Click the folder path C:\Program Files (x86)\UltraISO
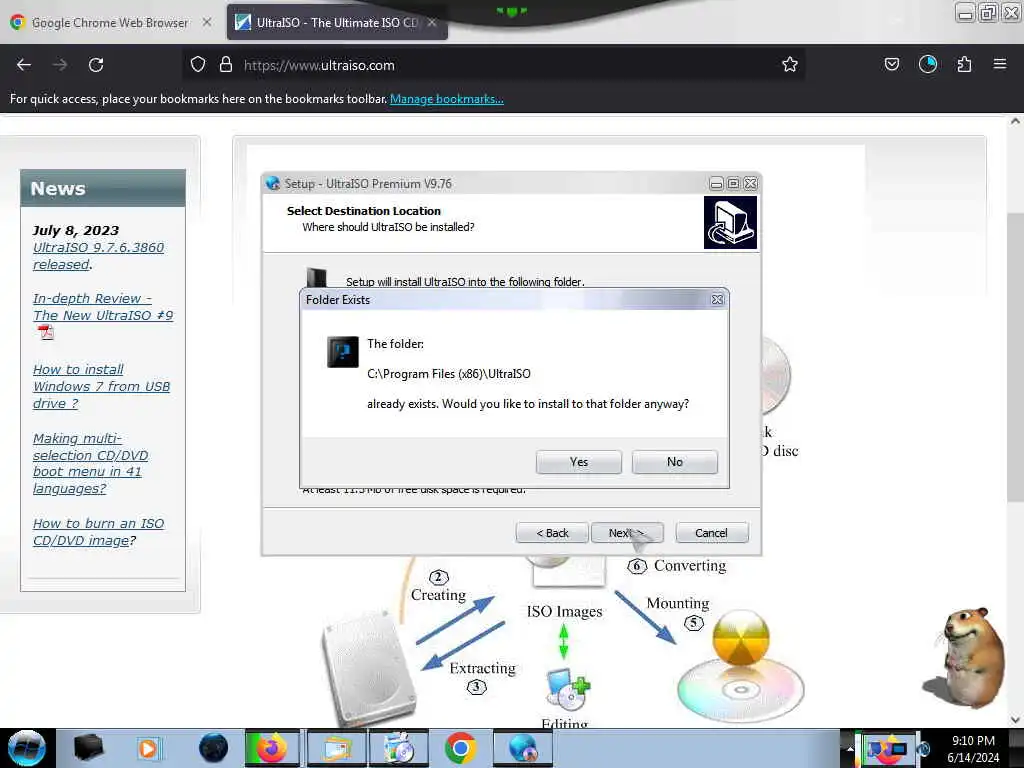The width and height of the screenshot is (1024, 768). 449,374
